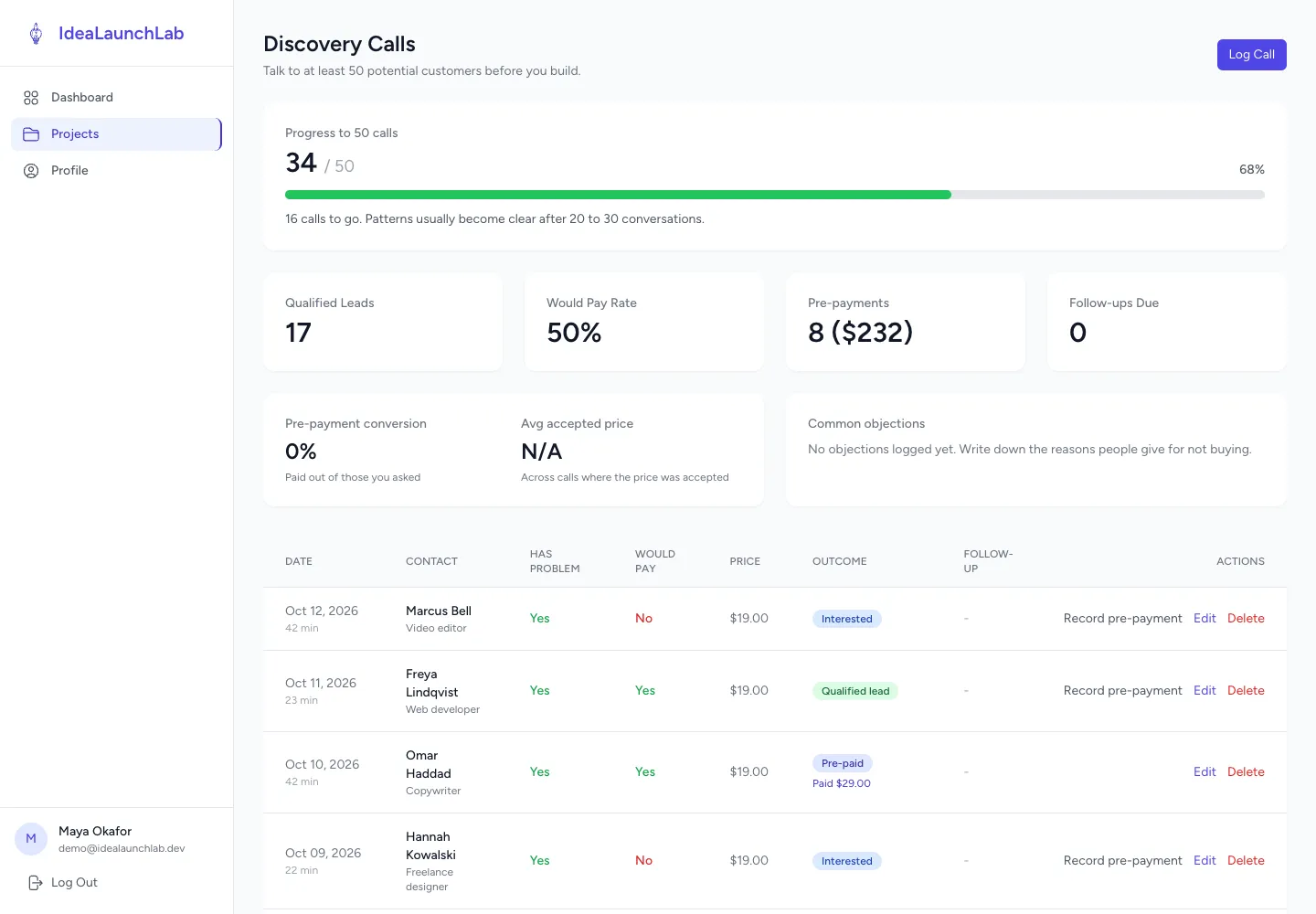Record pre-payment for Marcus Bell
This screenshot has width=1316, height=914.
(x=1122, y=619)
